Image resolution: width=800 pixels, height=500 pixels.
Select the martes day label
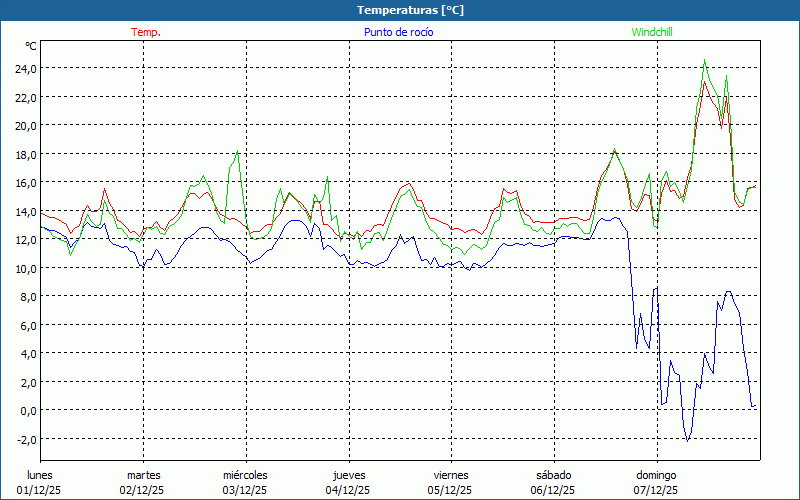coord(143,475)
